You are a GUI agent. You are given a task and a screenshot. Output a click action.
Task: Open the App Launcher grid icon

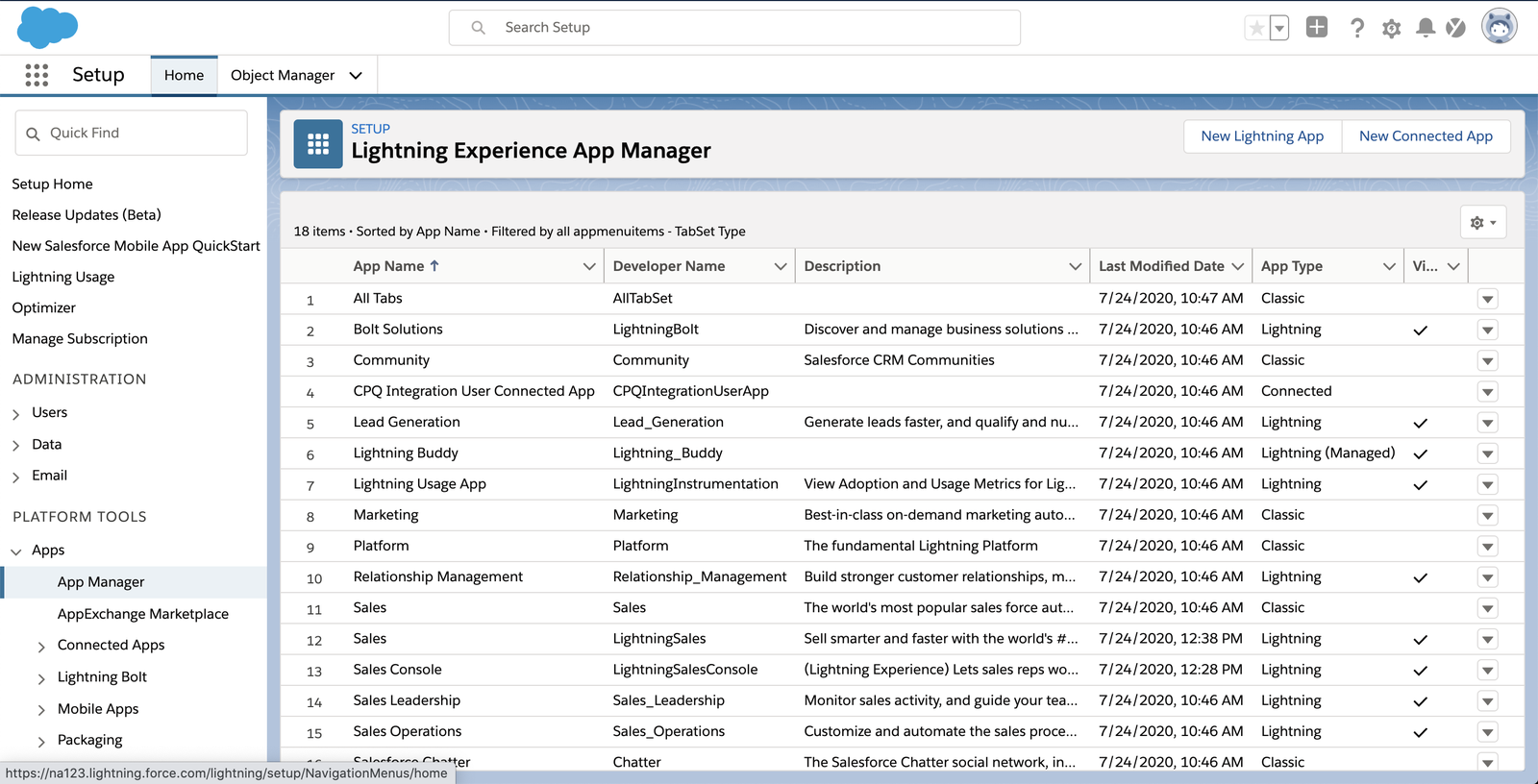point(37,75)
